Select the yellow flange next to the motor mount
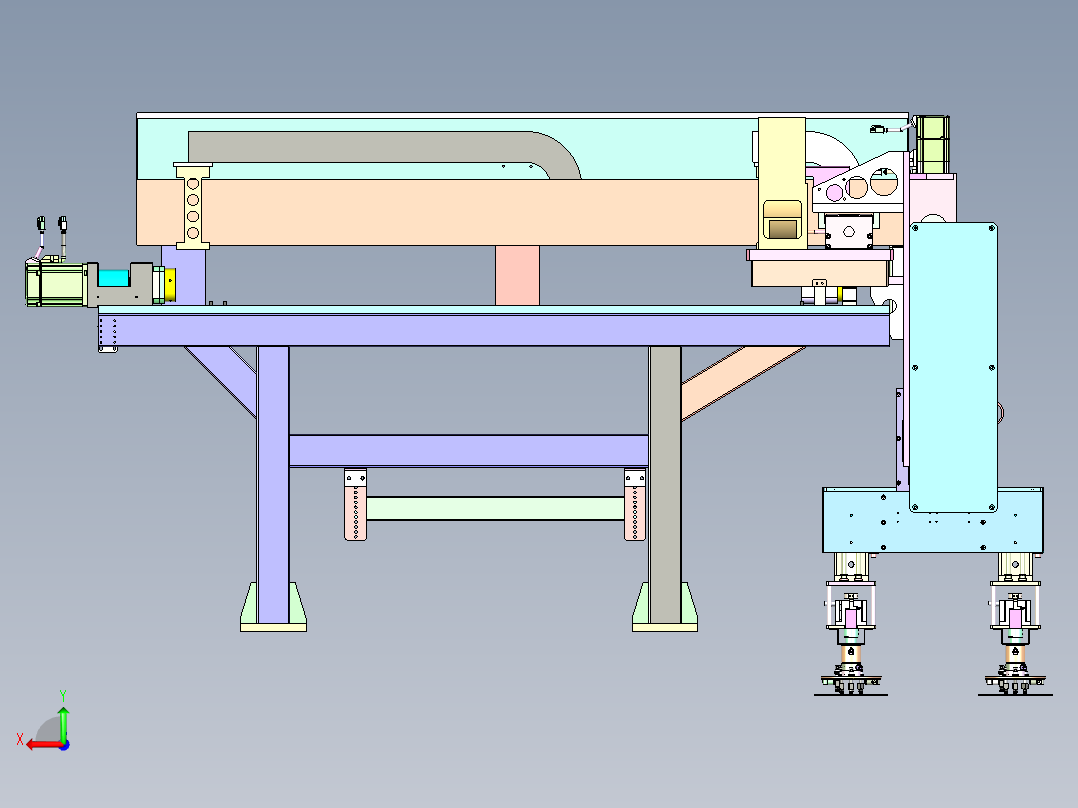Image resolution: width=1078 pixels, height=808 pixels. point(170,285)
